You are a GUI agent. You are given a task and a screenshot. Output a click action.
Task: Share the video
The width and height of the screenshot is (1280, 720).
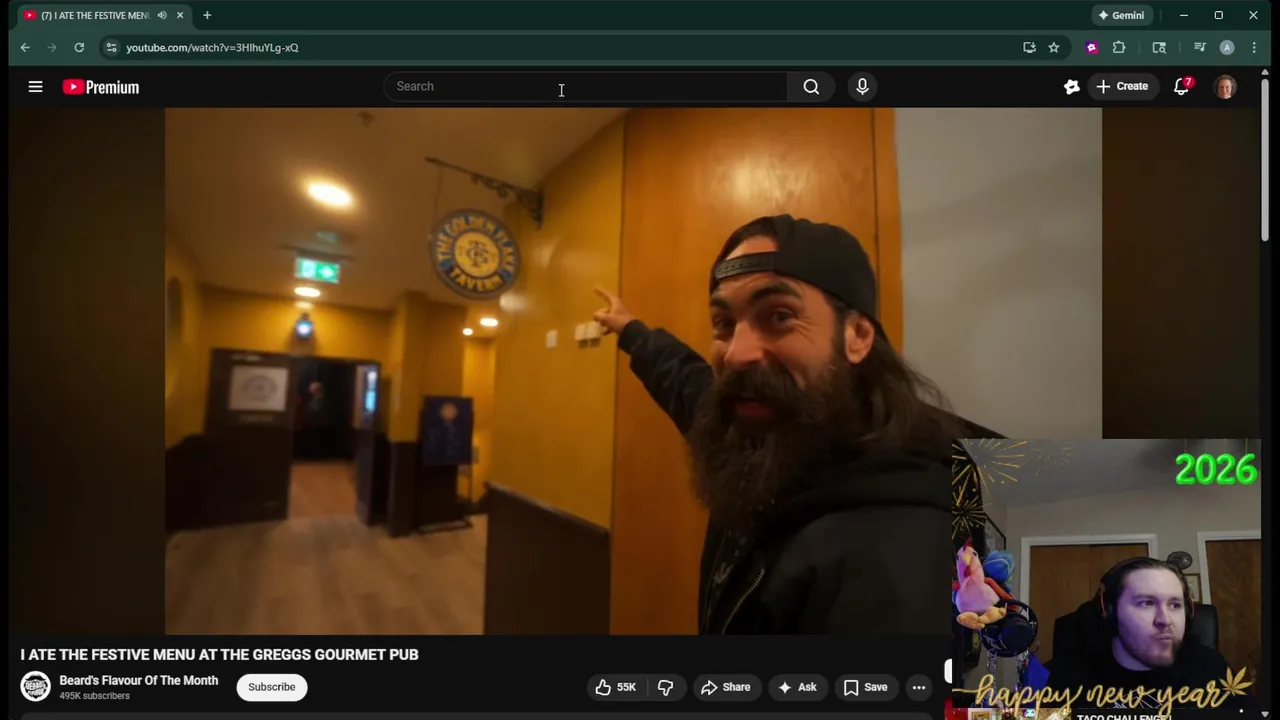pos(725,687)
